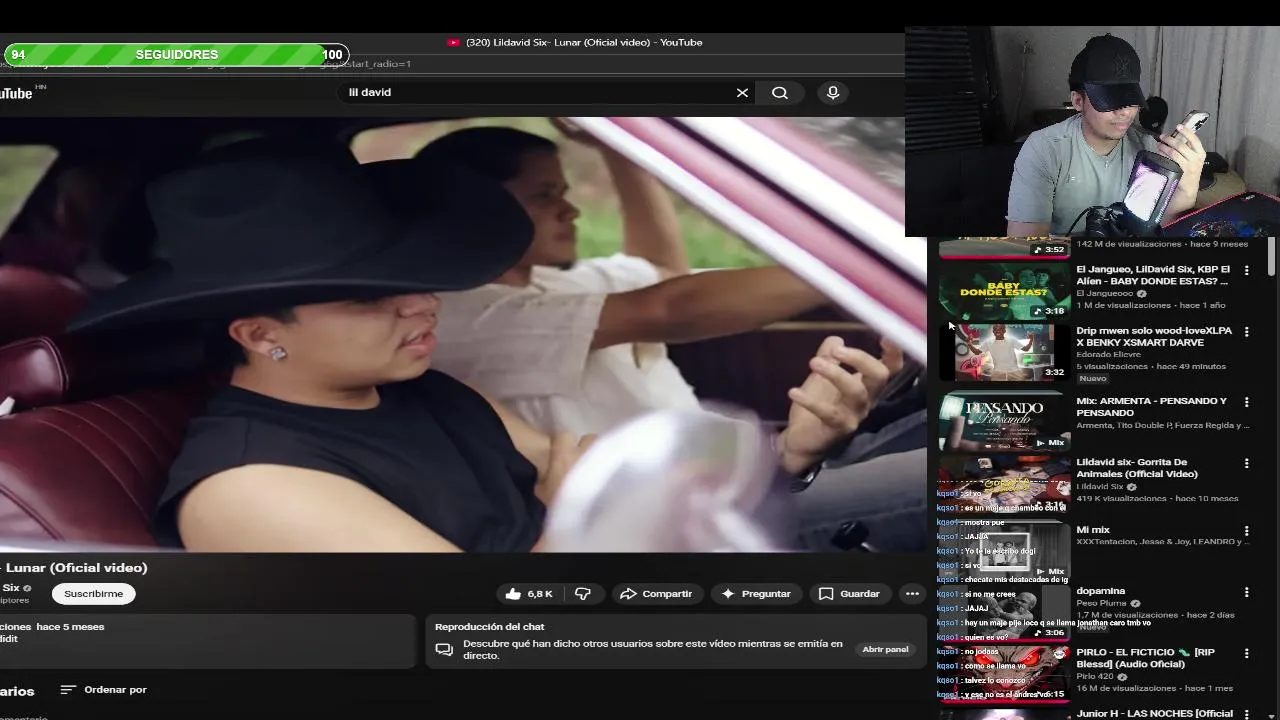This screenshot has height=720, width=1280.
Task: Open Ordenar por sort dropdown
Action: tap(104, 690)
